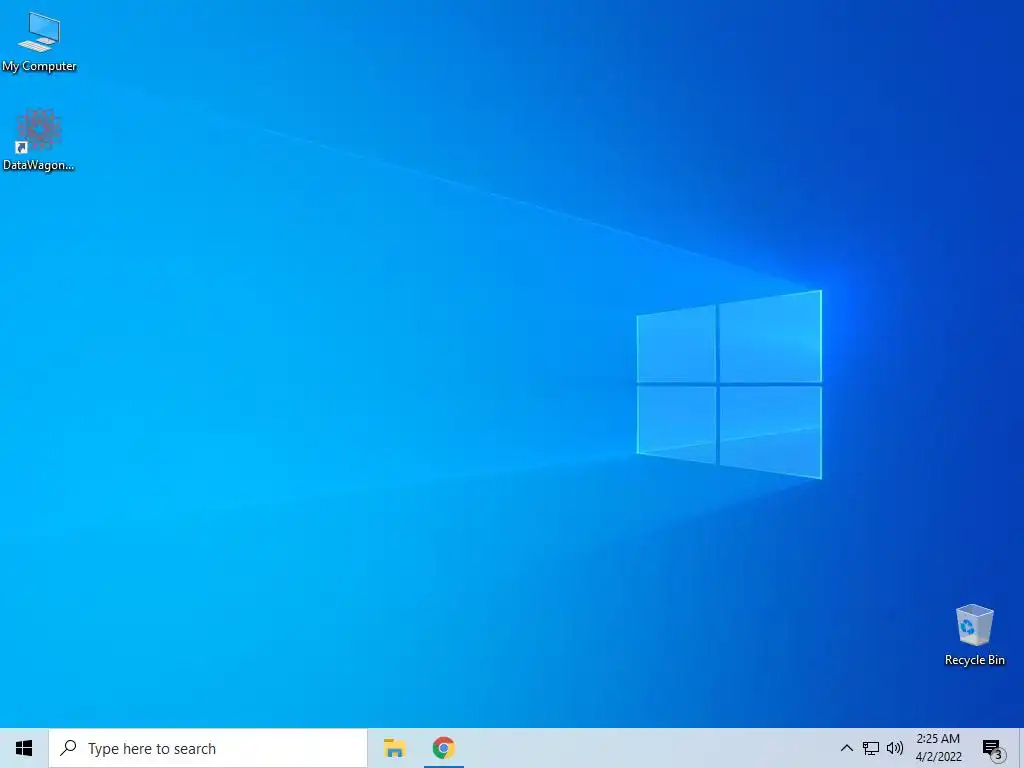Click the Type here to search box
This screenshot has width=1024, height=768.
[x=208, y=748]
